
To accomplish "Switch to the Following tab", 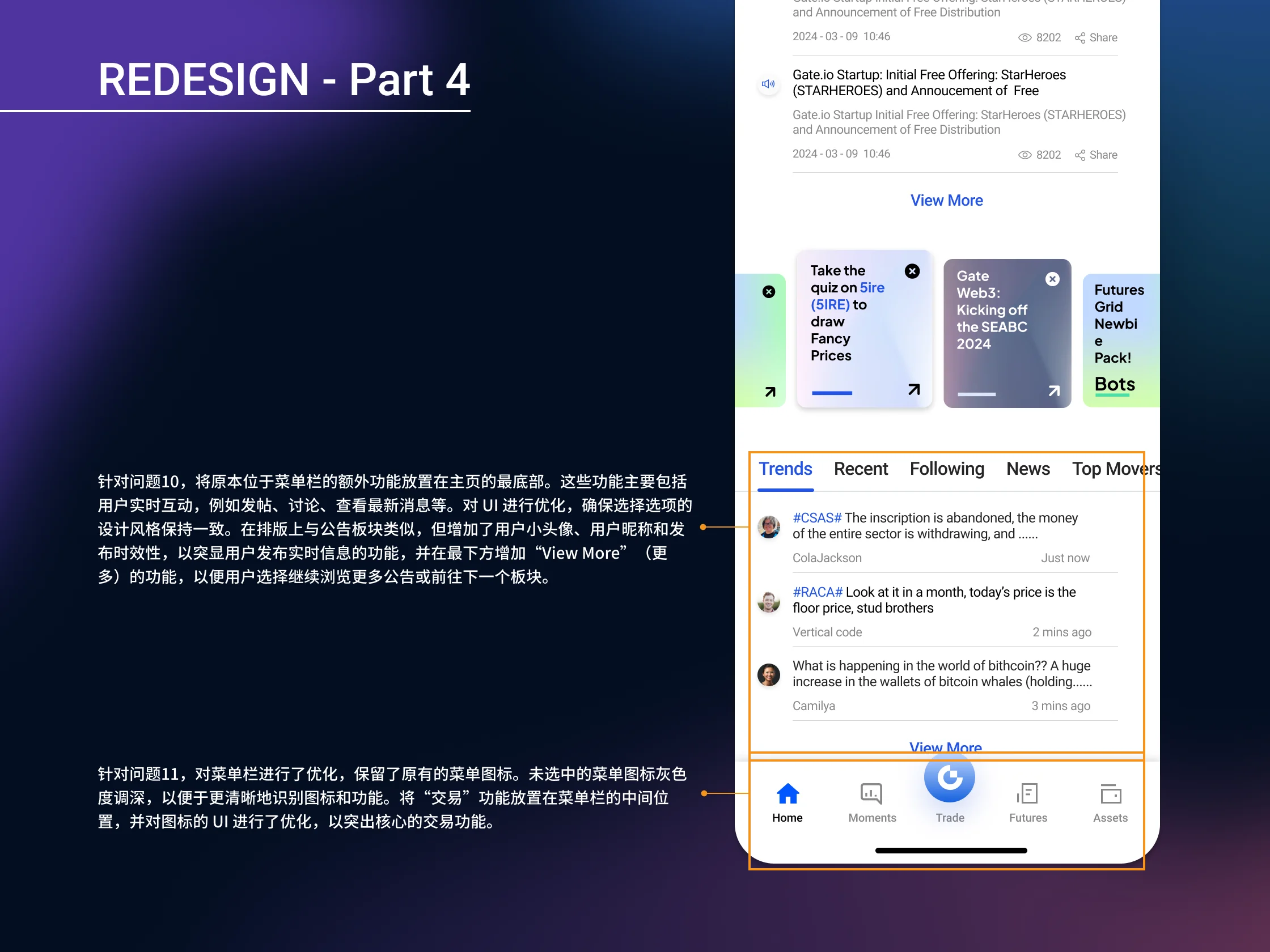I will tap(947, 469).
